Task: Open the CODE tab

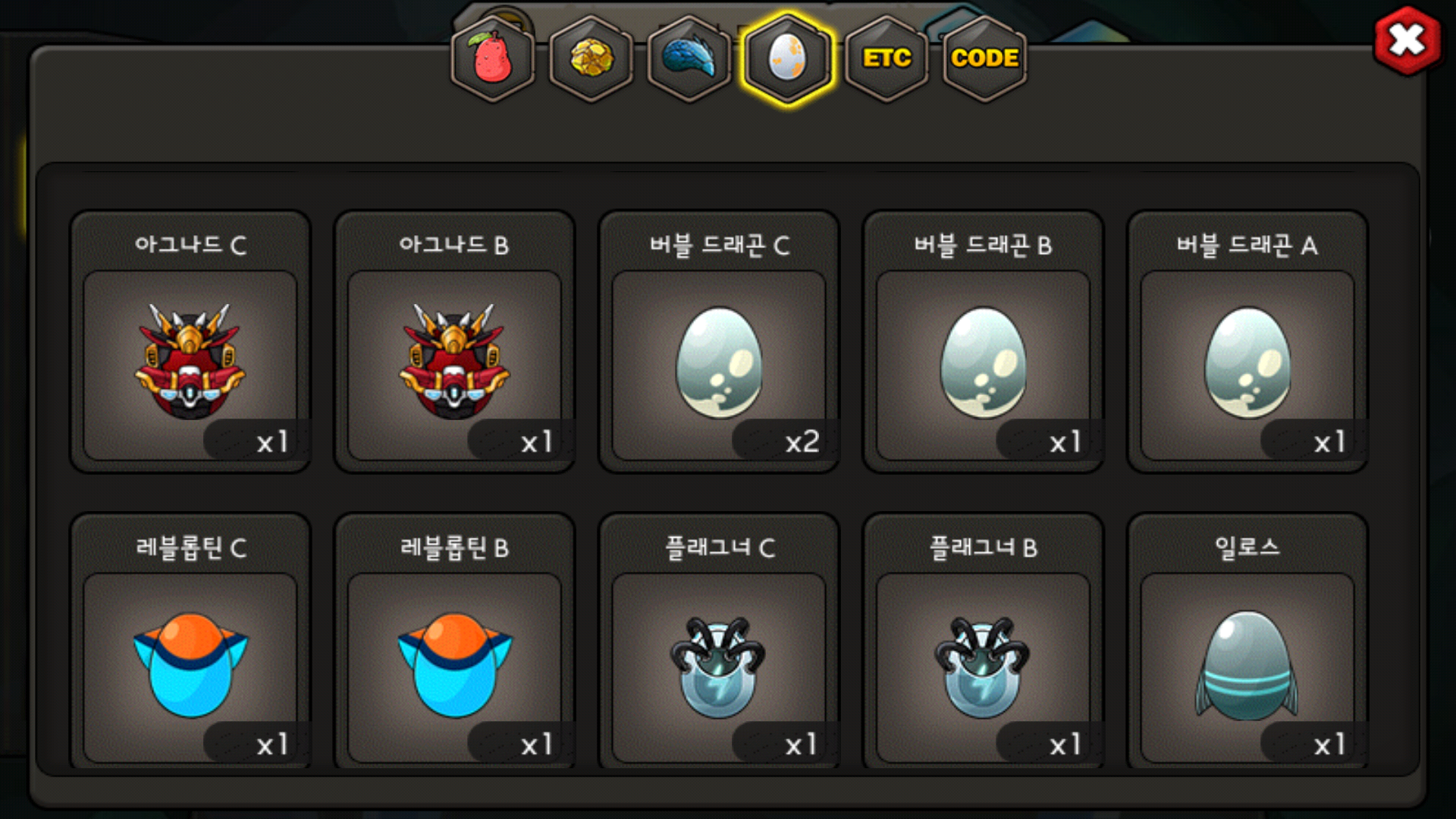Action: point(984,58)
